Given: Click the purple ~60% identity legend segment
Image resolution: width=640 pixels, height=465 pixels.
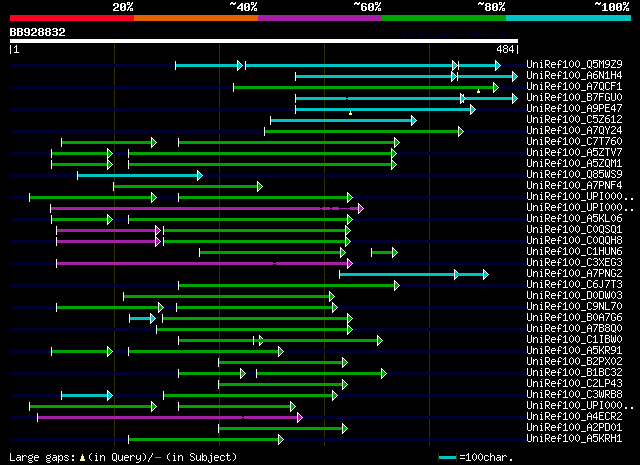Looking at the screenshot, I should point(320,18).
